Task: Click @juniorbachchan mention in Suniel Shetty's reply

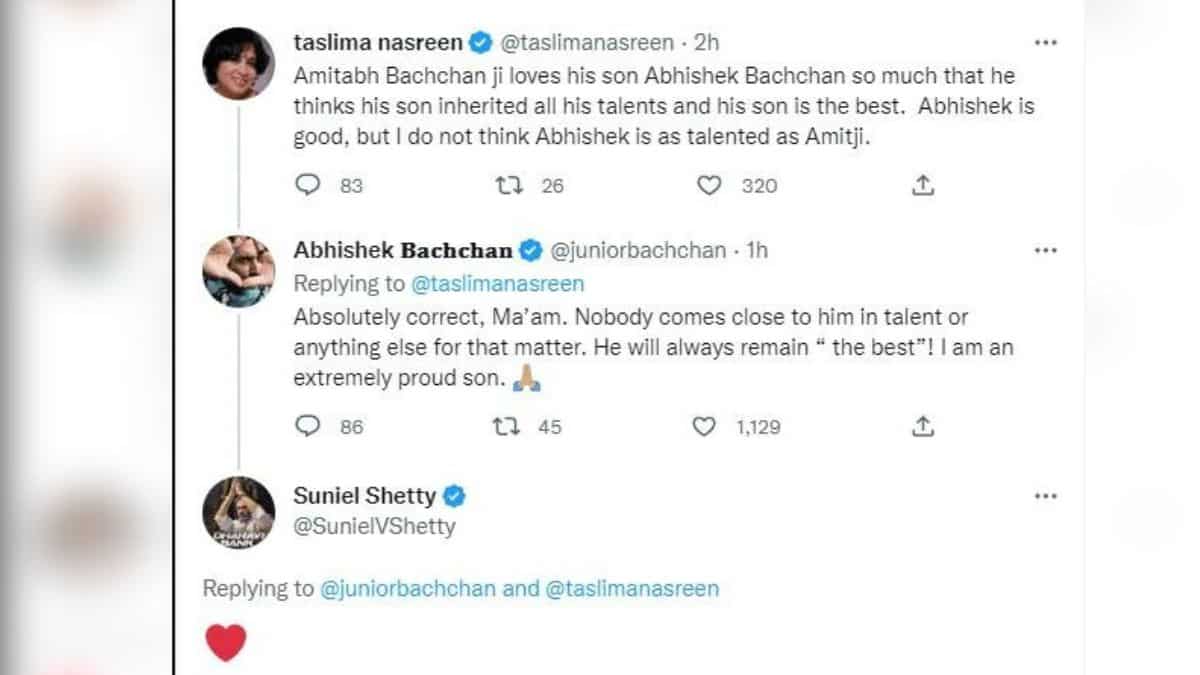Action: (408, 588)
